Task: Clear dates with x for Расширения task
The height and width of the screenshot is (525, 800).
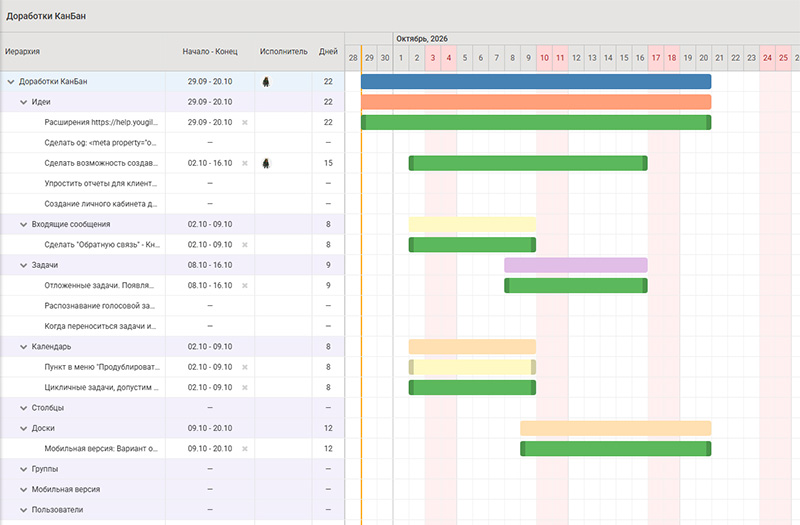Action: (x=245, y=122)
